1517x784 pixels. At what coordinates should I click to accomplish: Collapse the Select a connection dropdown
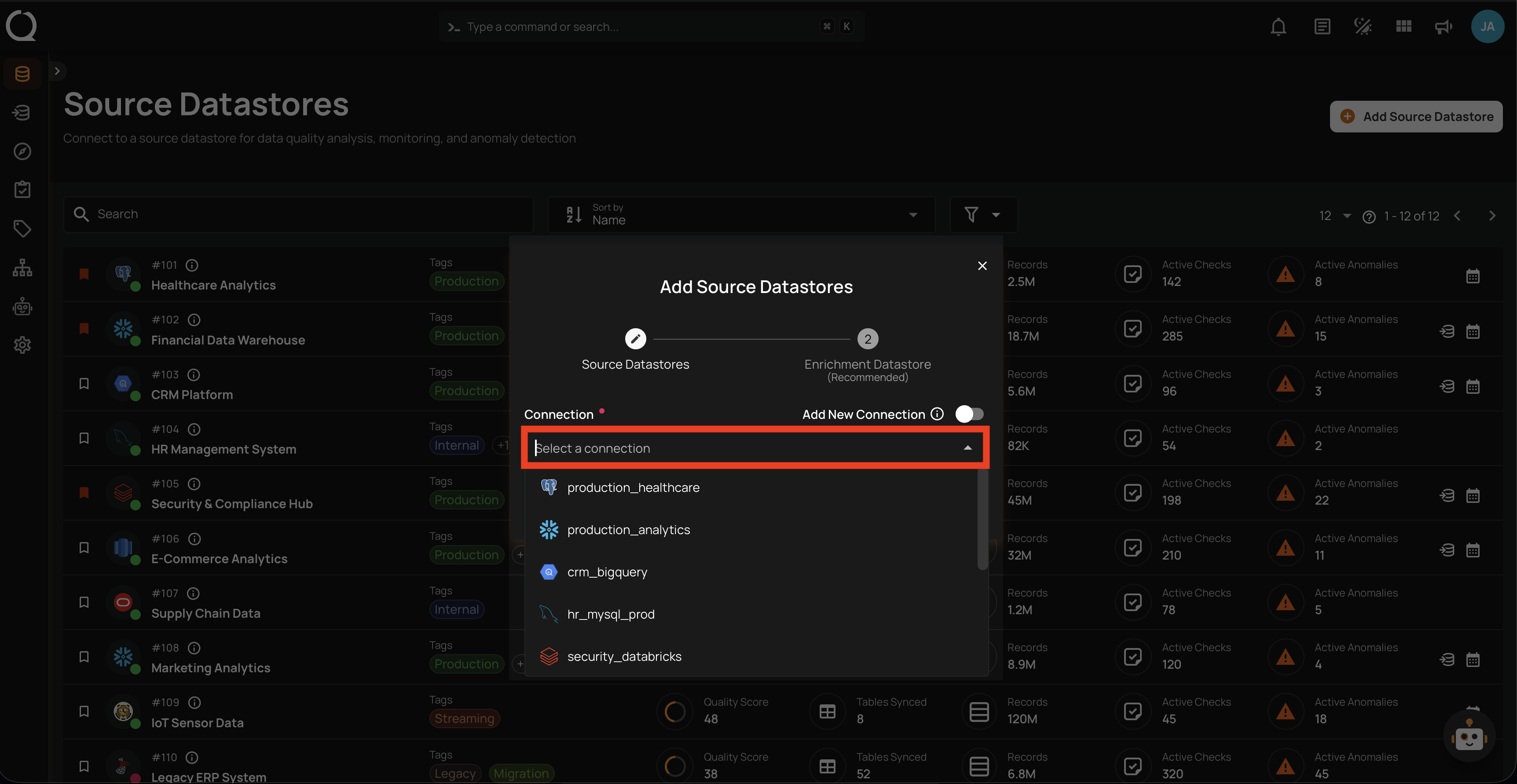pos(967,448)
